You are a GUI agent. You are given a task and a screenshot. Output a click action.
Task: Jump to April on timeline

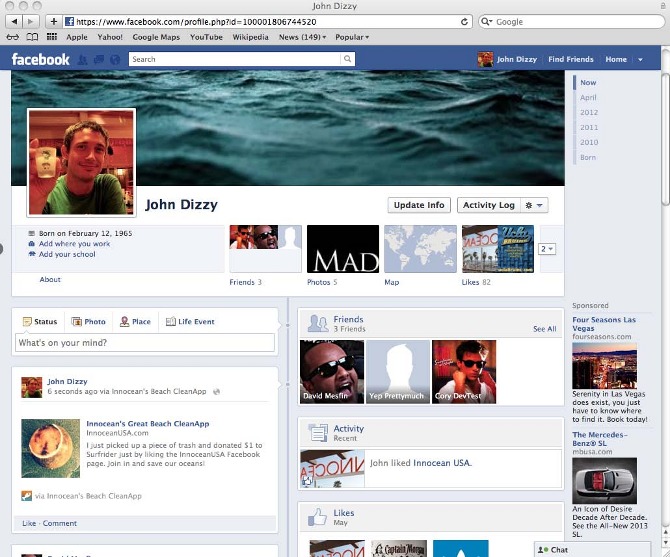(x=588, y=97)
